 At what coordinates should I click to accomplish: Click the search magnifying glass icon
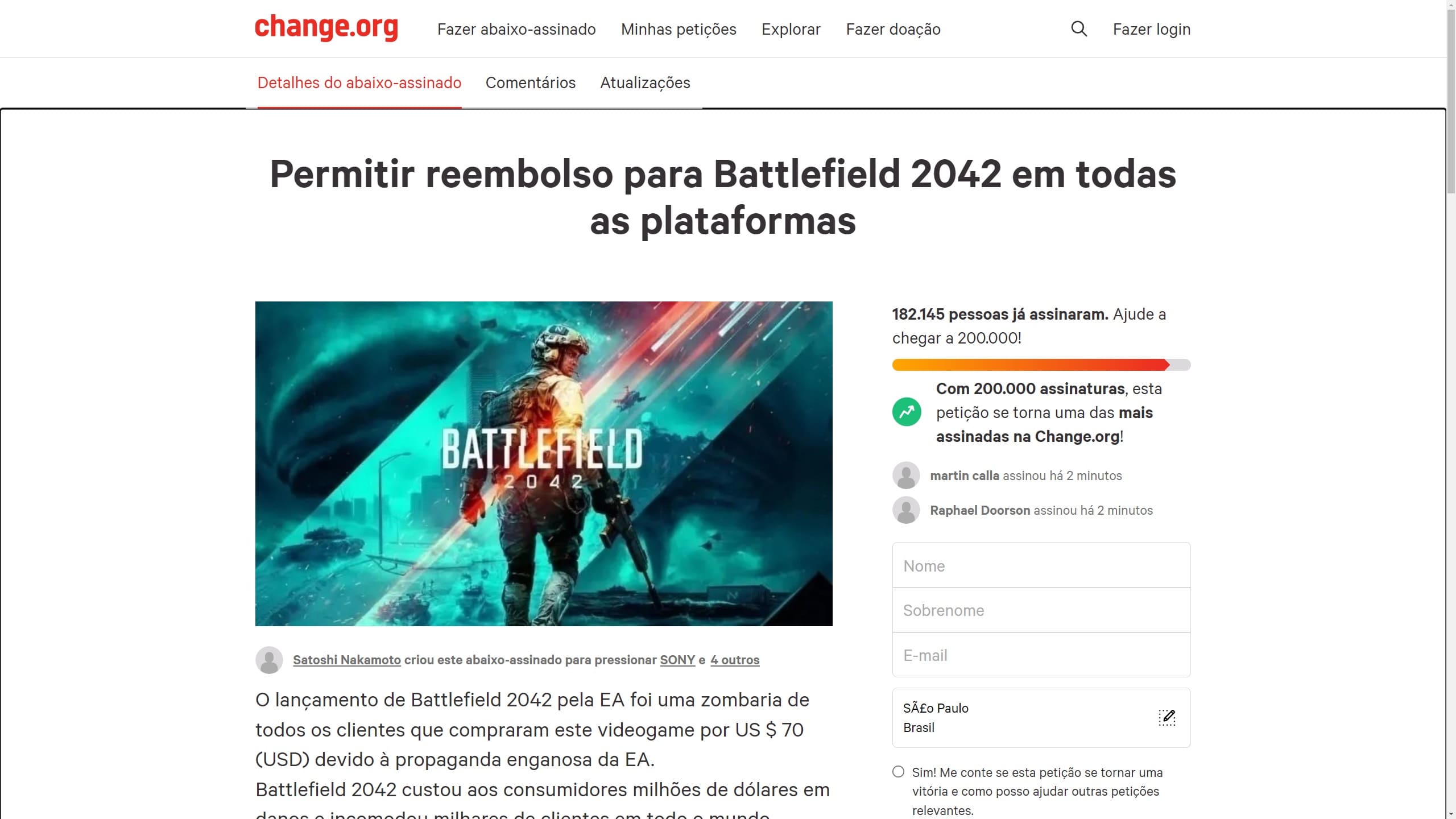(x=1079, y=28)
